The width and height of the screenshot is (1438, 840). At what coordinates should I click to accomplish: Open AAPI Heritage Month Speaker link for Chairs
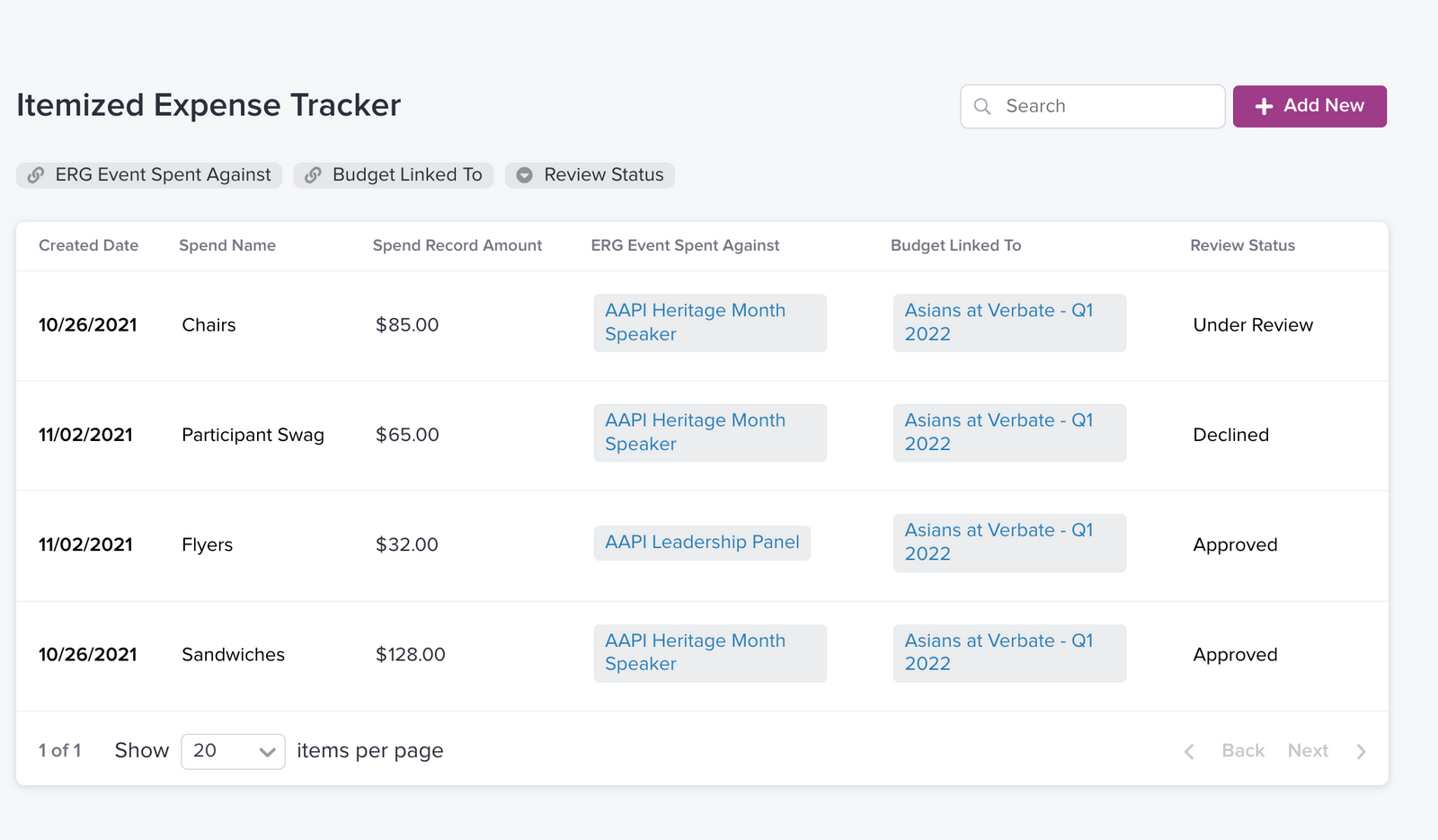click(695, 323)
